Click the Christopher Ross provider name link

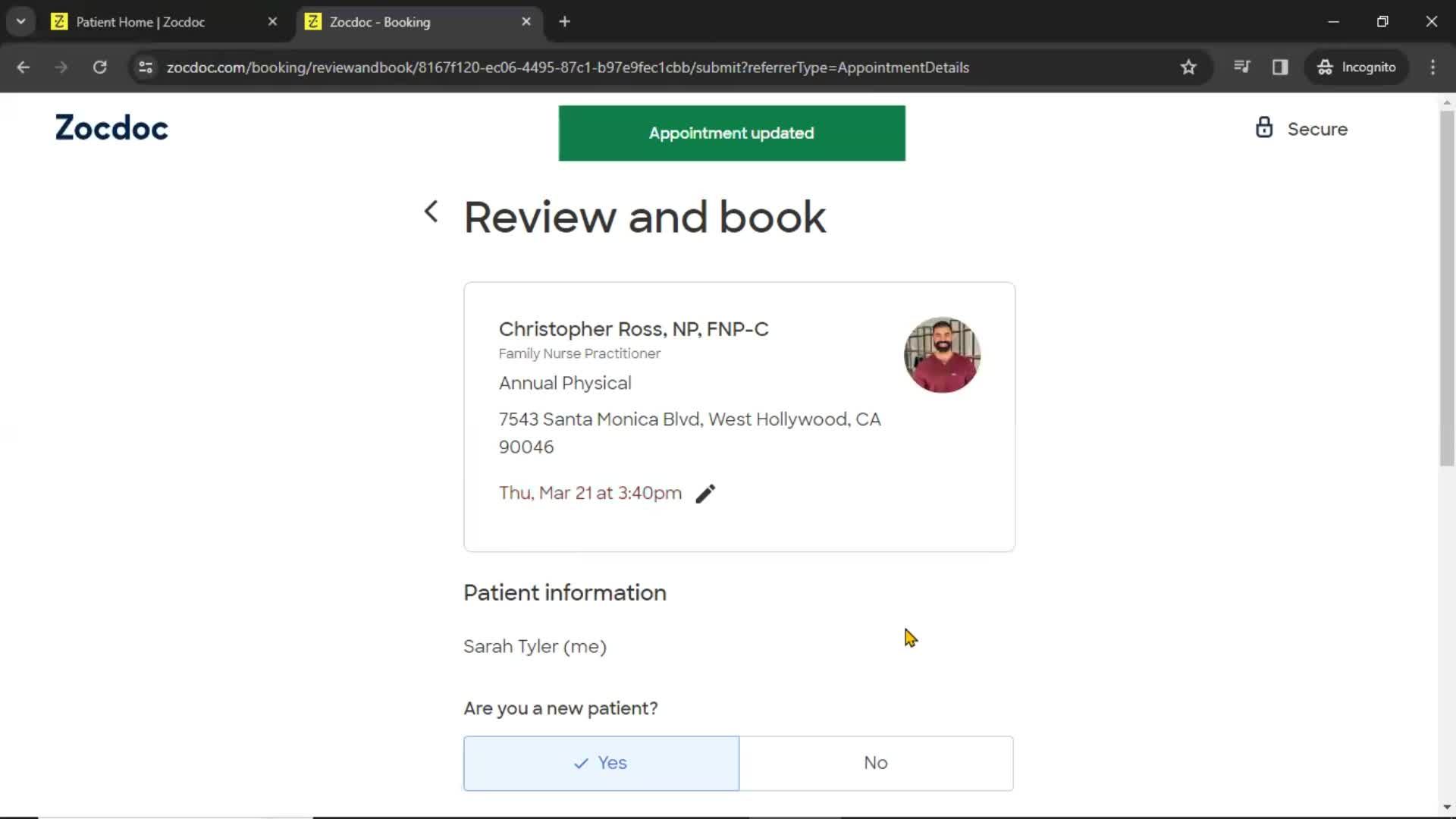634,328
